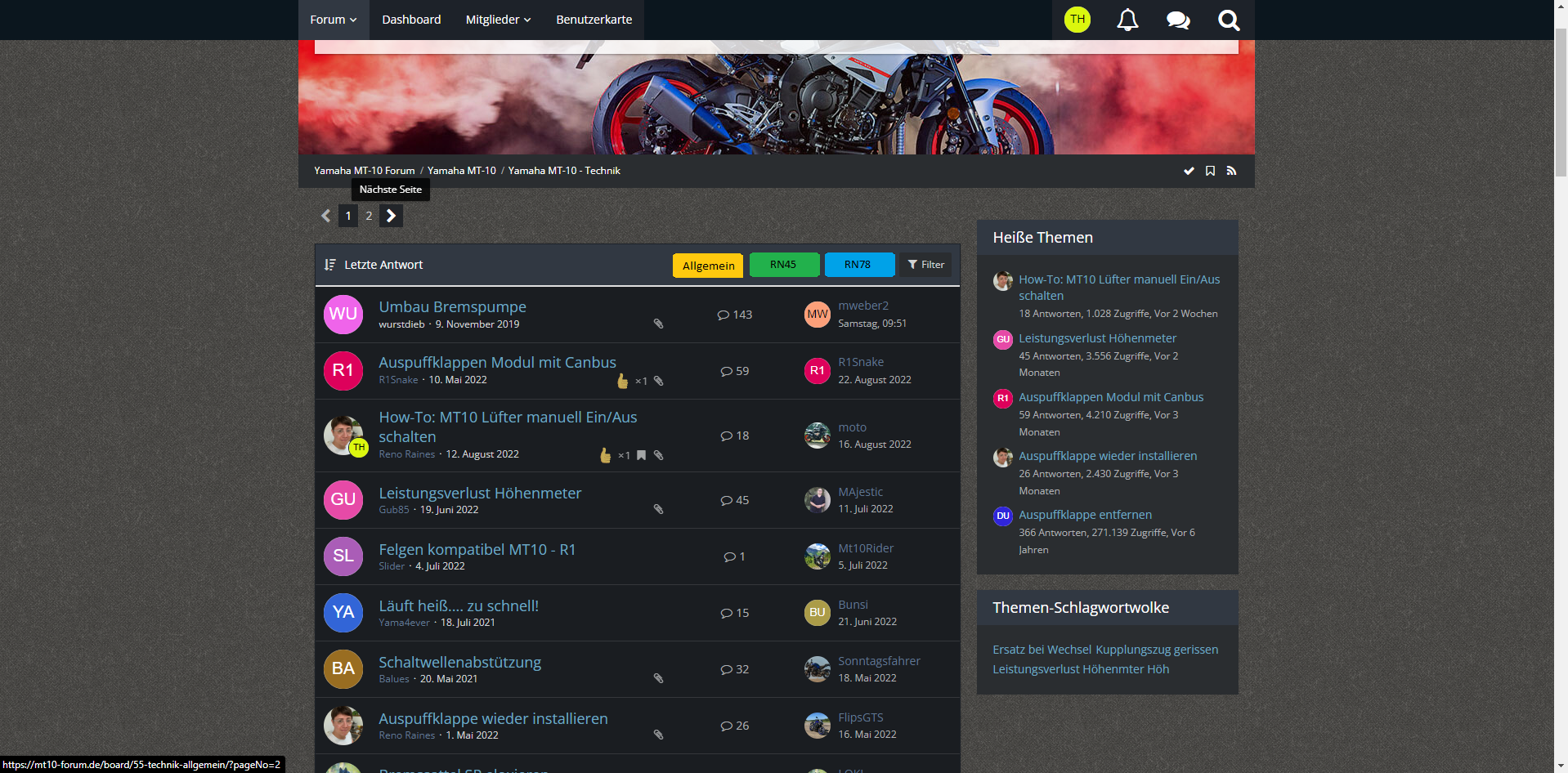Screen dimensions: 1568x773
Task: Open the notifications bell icon
Action: [1127, 20]
